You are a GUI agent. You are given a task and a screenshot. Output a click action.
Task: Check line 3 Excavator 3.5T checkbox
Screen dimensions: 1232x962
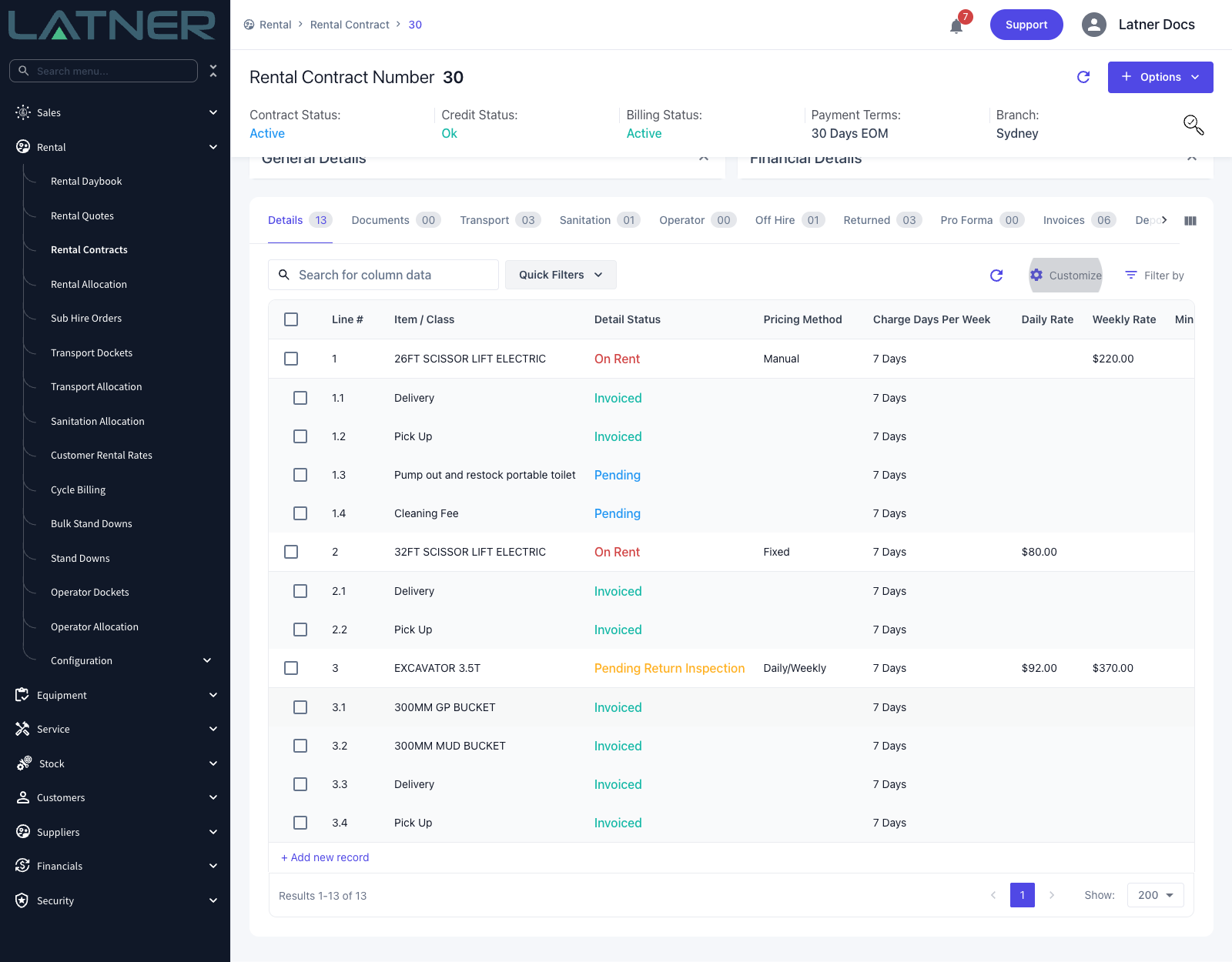tap(291, 668)
